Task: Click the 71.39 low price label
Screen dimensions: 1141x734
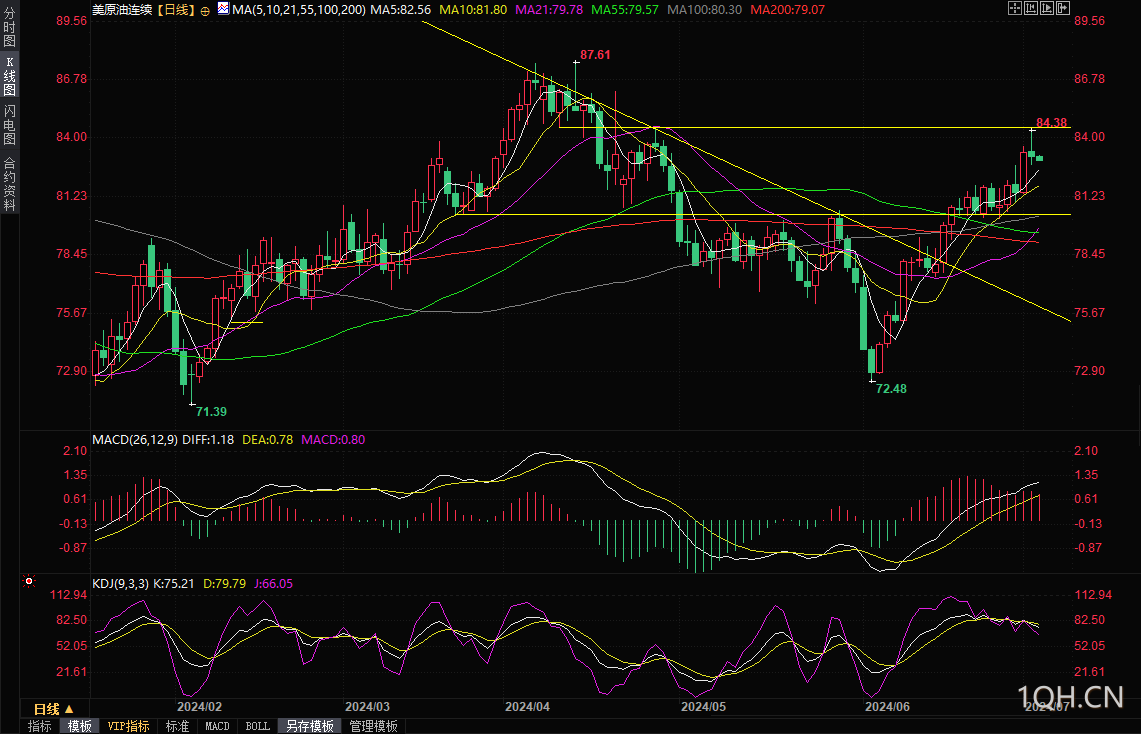Action: click(211, 412)
